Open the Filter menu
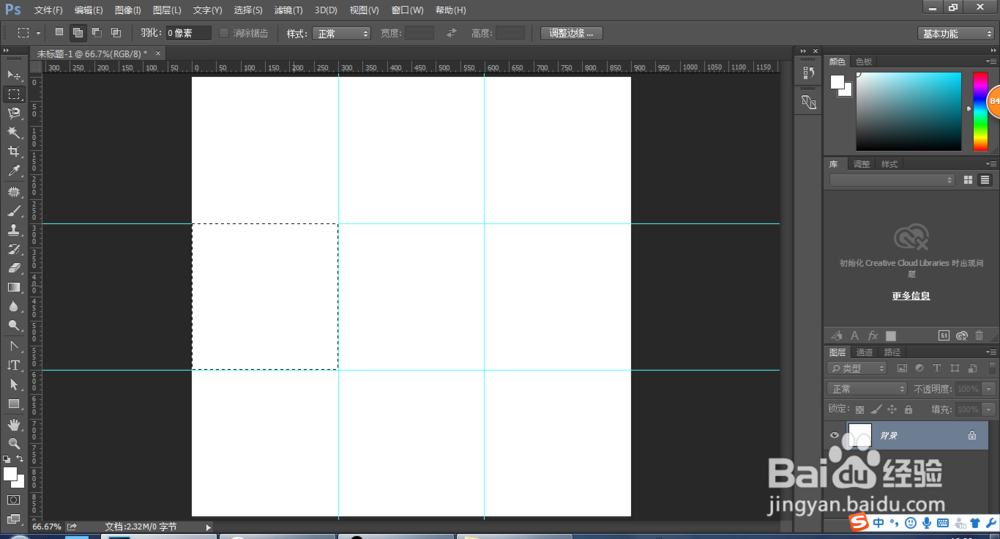Image resolution: width=1000 pixels, height=539 pixels. 288,10
